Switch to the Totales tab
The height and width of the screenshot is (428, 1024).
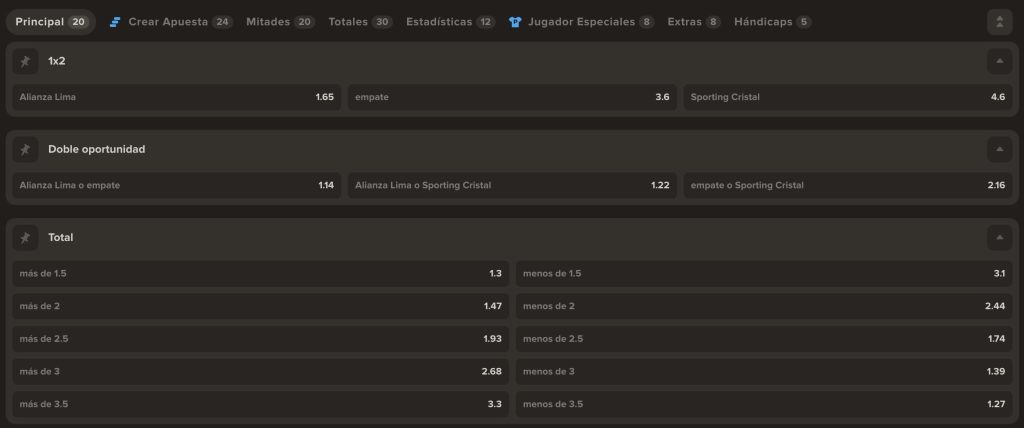tap(360, 22)
